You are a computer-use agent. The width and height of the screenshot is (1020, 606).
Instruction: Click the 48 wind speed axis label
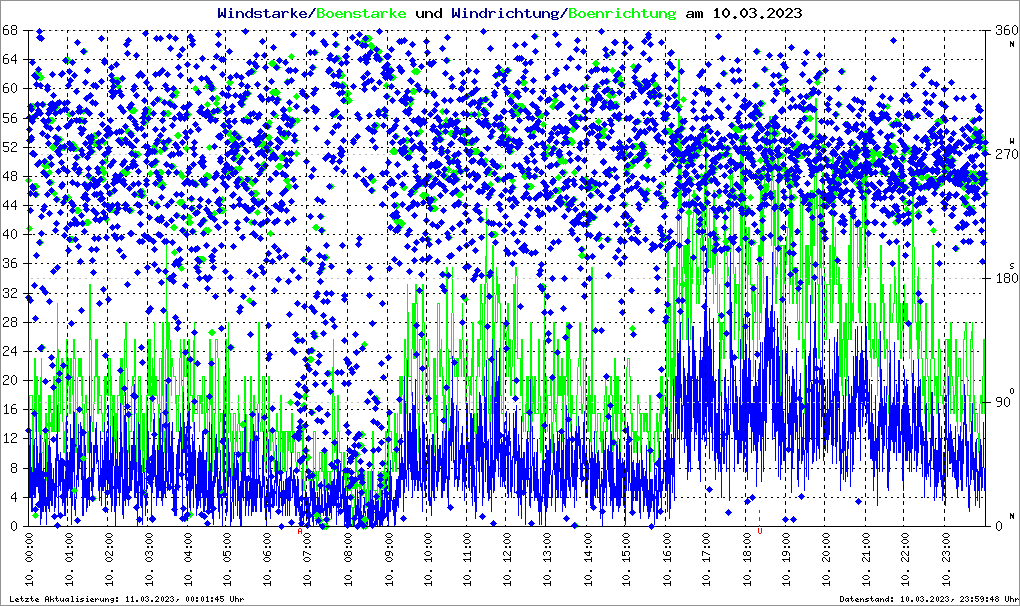pyautogui.click(x=10, y=176)
